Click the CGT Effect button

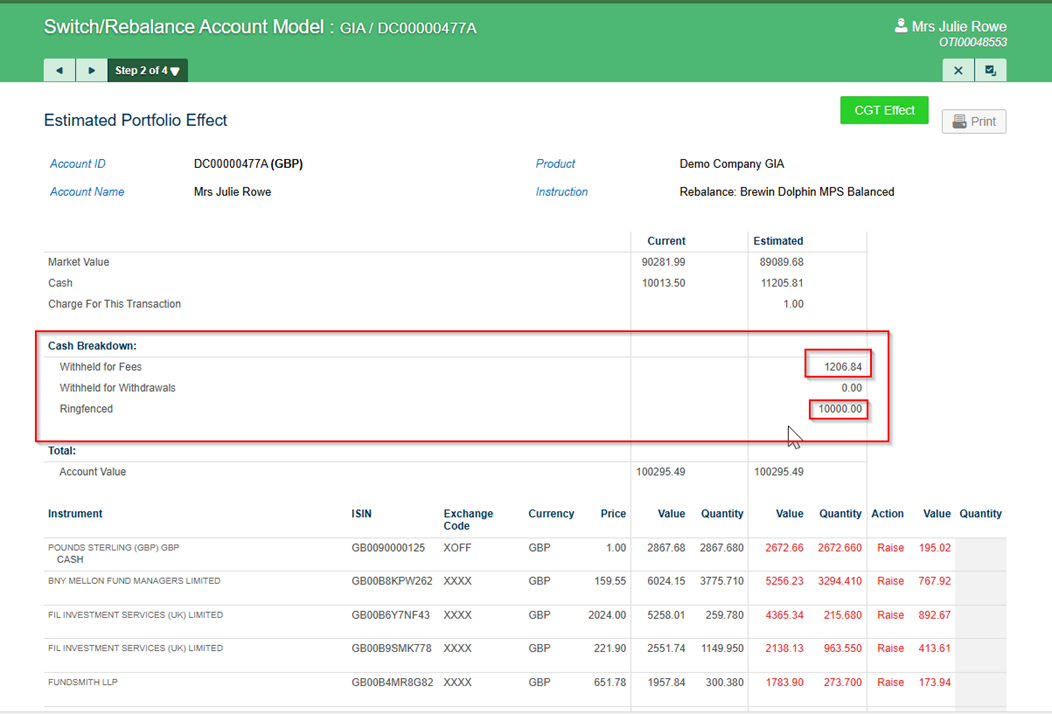pos(884,111)
